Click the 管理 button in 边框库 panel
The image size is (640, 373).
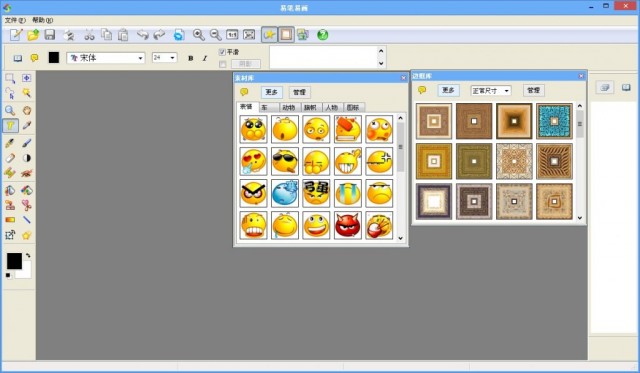coord(533,90)
